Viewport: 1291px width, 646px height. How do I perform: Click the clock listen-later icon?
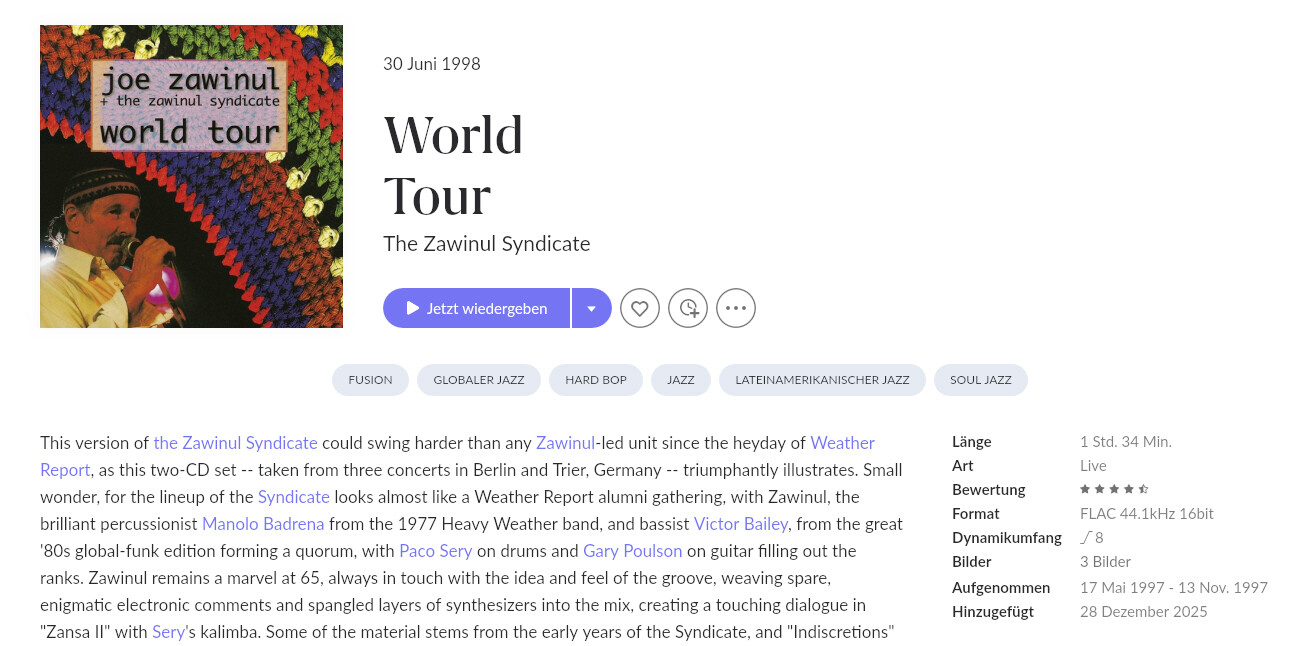(x=688, y=308)
